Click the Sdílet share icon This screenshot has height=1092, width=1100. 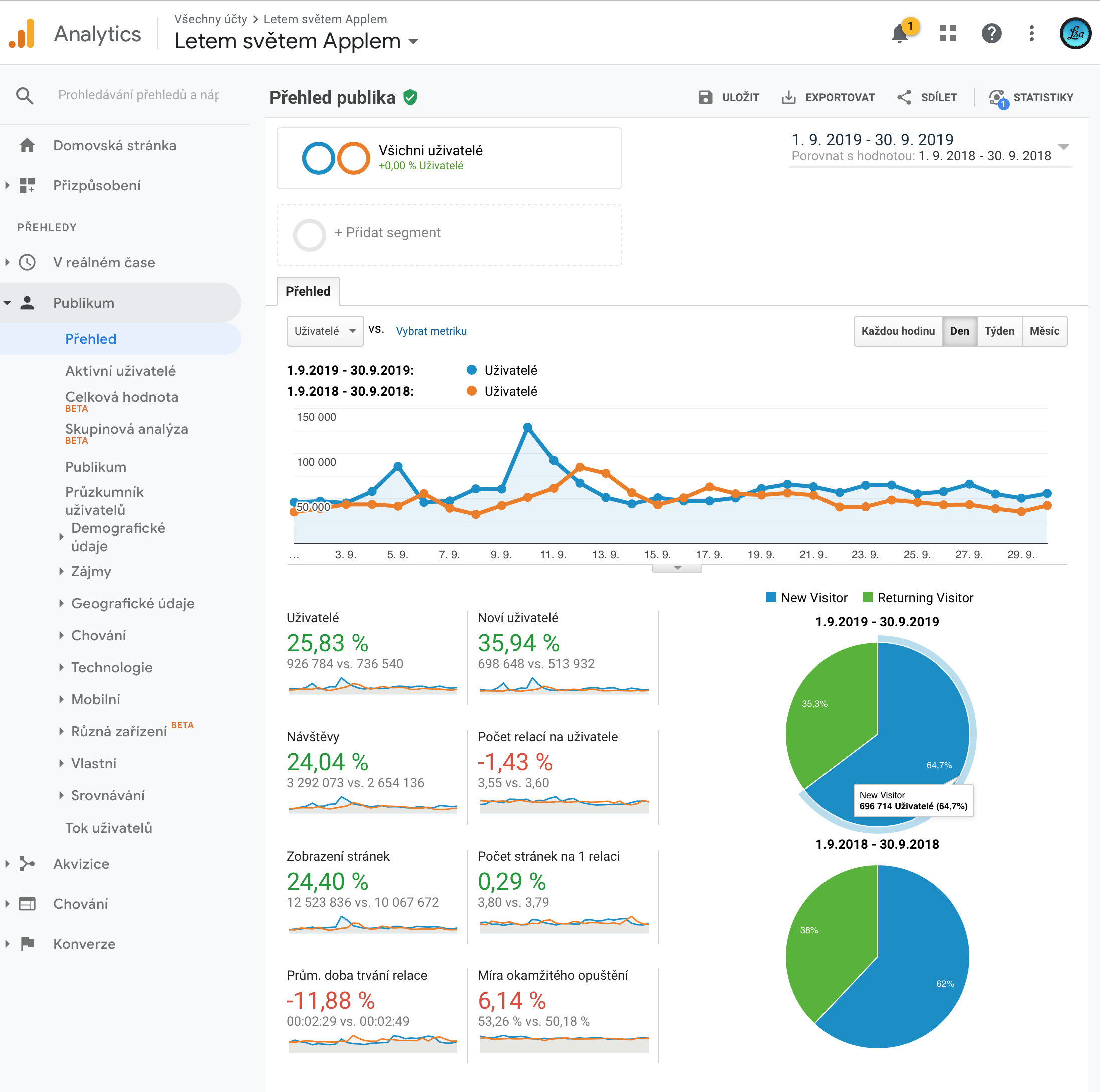click(904, 97)
